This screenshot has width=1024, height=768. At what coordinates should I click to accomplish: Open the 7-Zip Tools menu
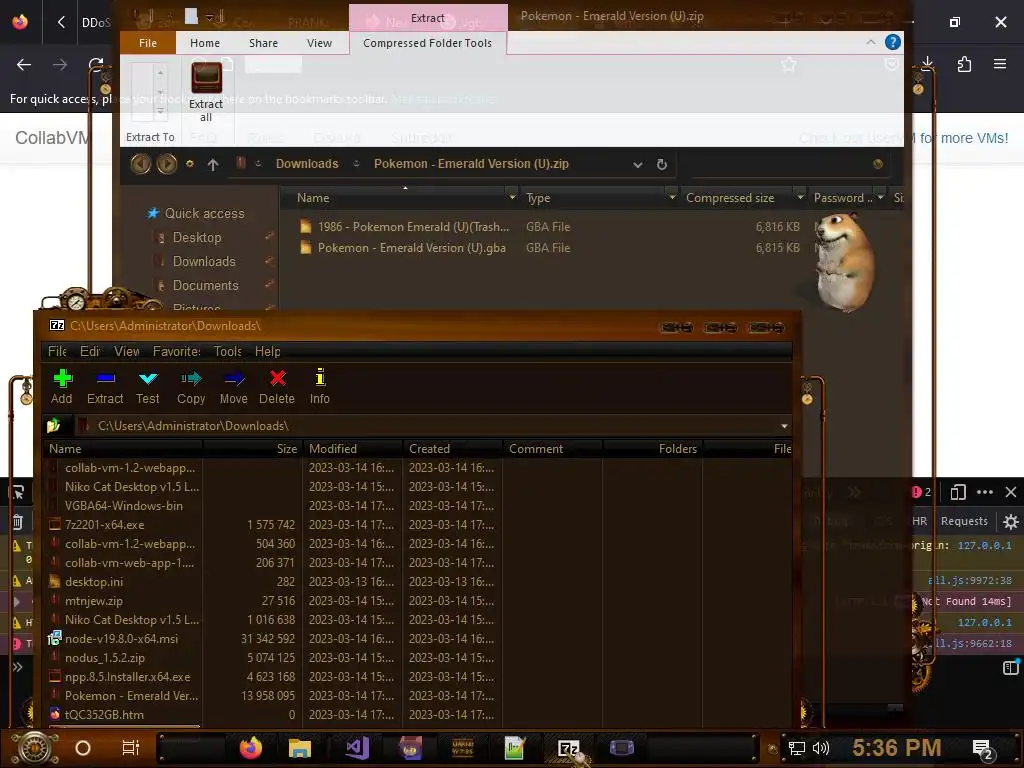click(x=227, y=351)
